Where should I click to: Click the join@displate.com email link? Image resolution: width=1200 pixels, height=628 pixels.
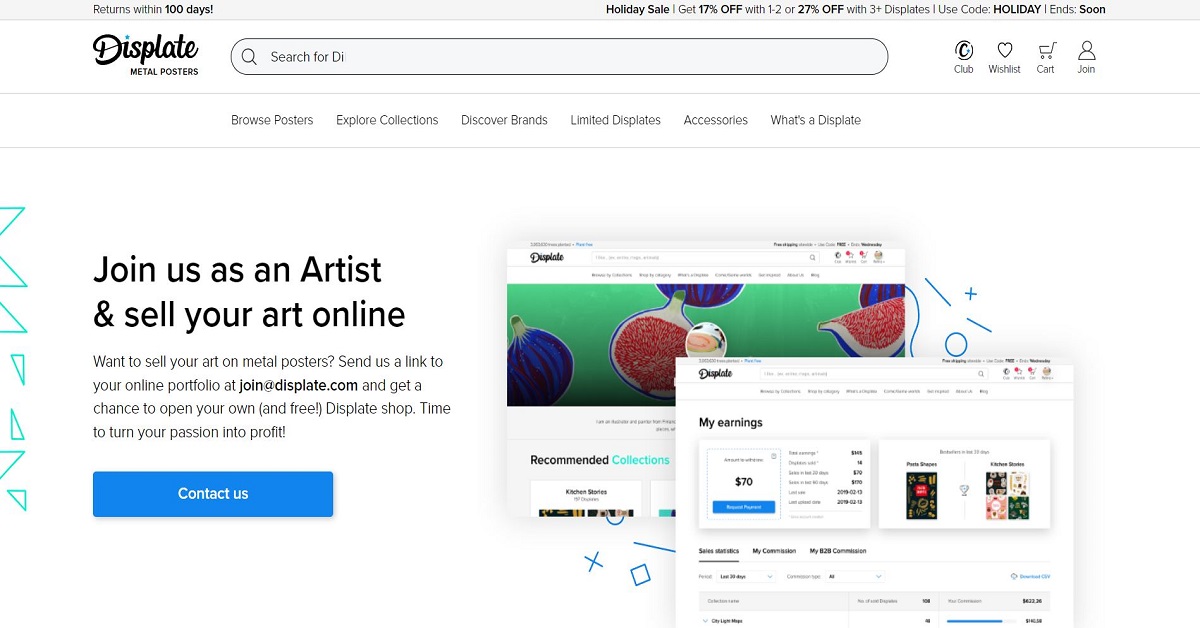coord(298,385)
